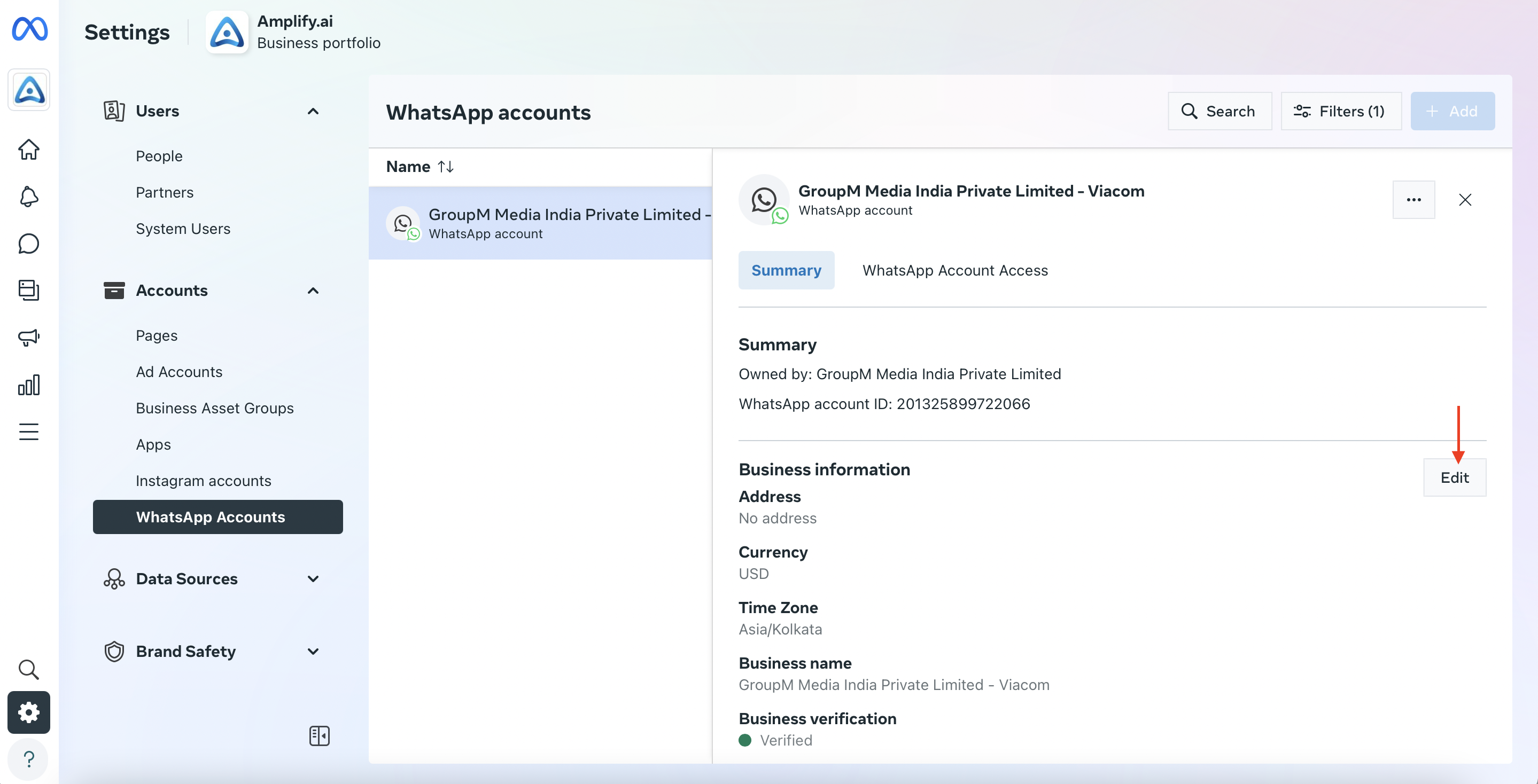Open the Home icon in left rail

coord(29,149)
